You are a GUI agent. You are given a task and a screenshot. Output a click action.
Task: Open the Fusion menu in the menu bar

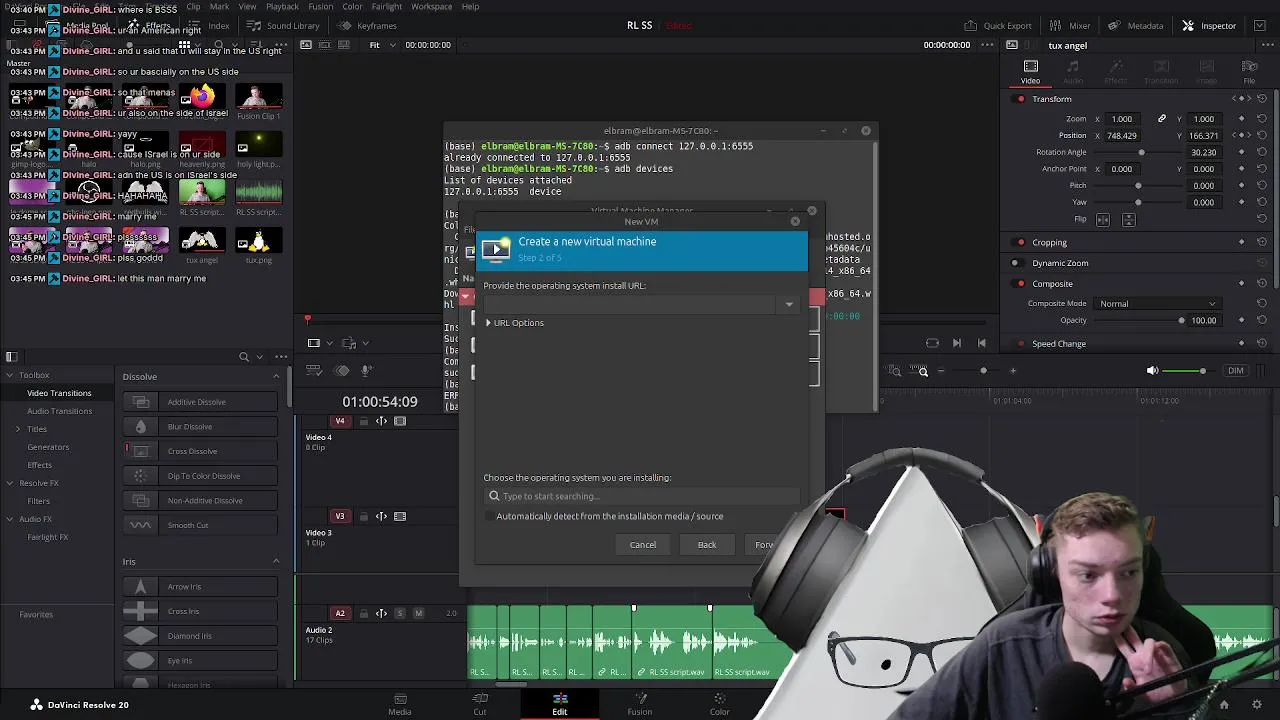(x=320, y=7)
